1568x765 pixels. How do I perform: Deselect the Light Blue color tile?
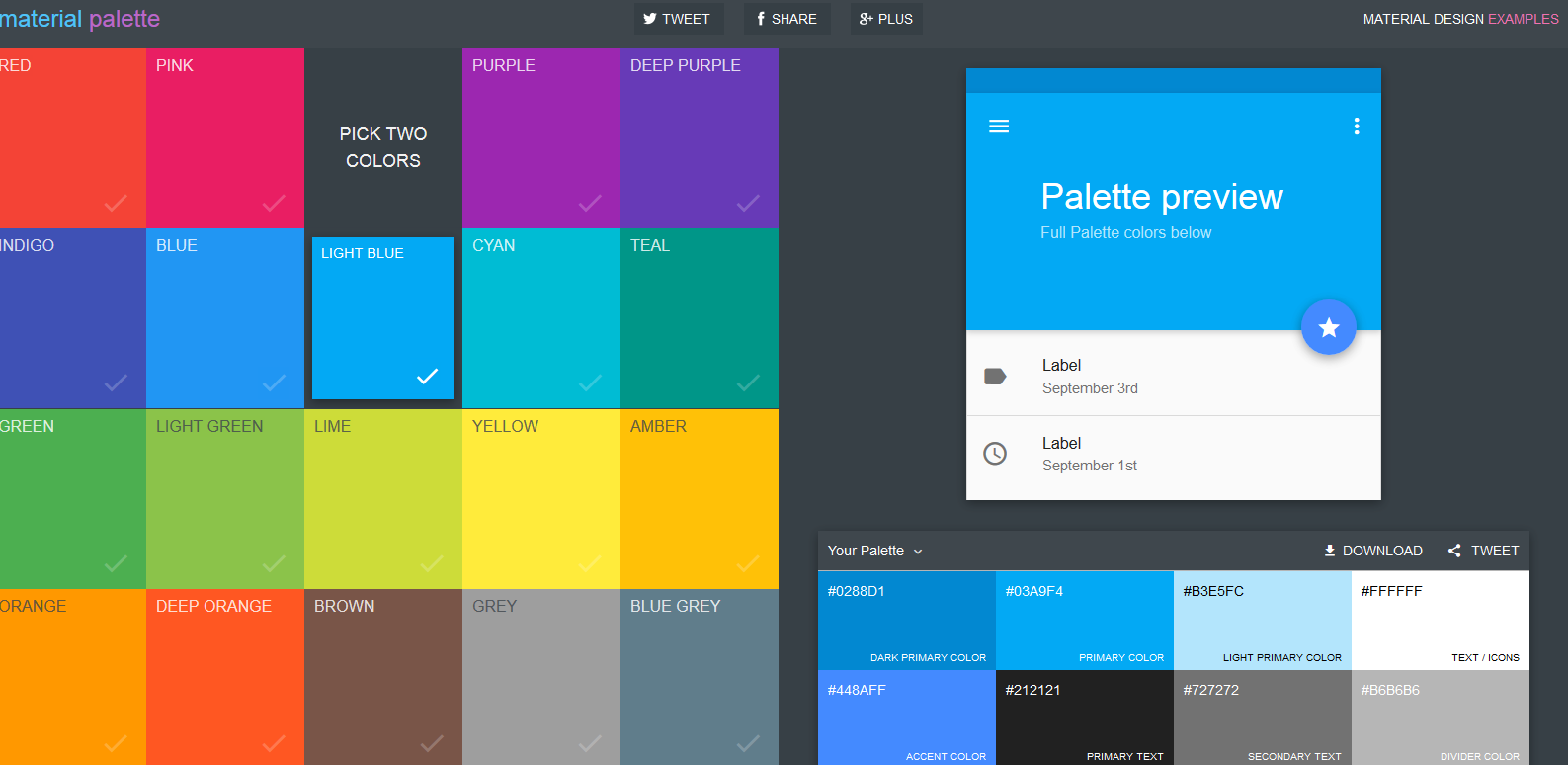pos(383,318)
